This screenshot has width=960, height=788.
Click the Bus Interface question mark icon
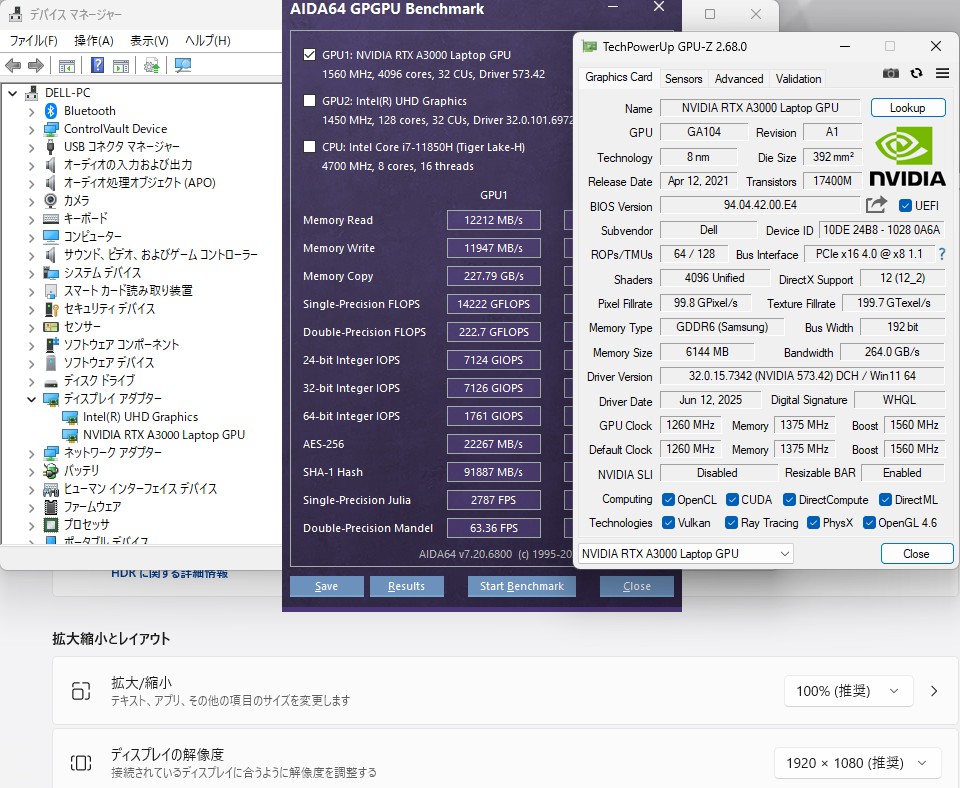pos(941,254)
